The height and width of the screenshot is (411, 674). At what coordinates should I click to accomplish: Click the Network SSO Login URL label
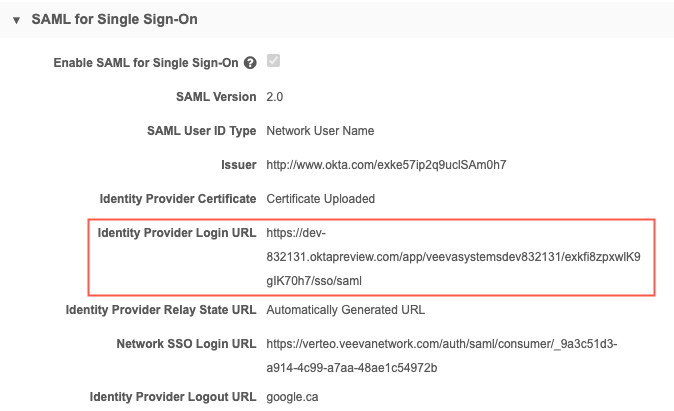click(186, 344)
